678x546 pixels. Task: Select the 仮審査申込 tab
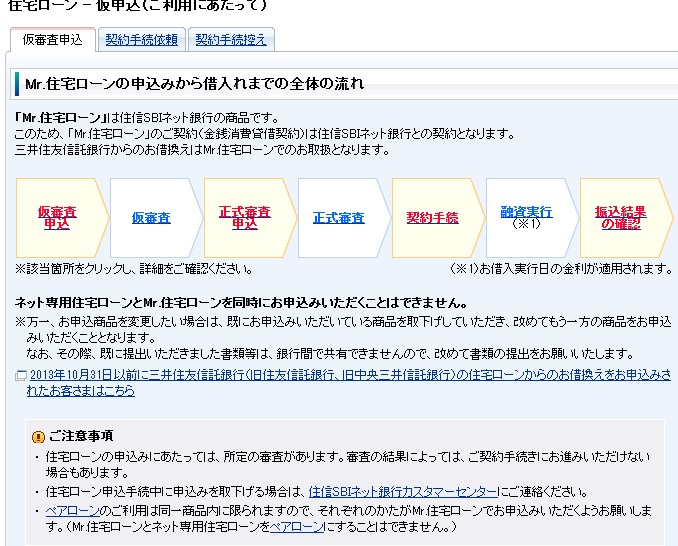[x=52, y=40]
